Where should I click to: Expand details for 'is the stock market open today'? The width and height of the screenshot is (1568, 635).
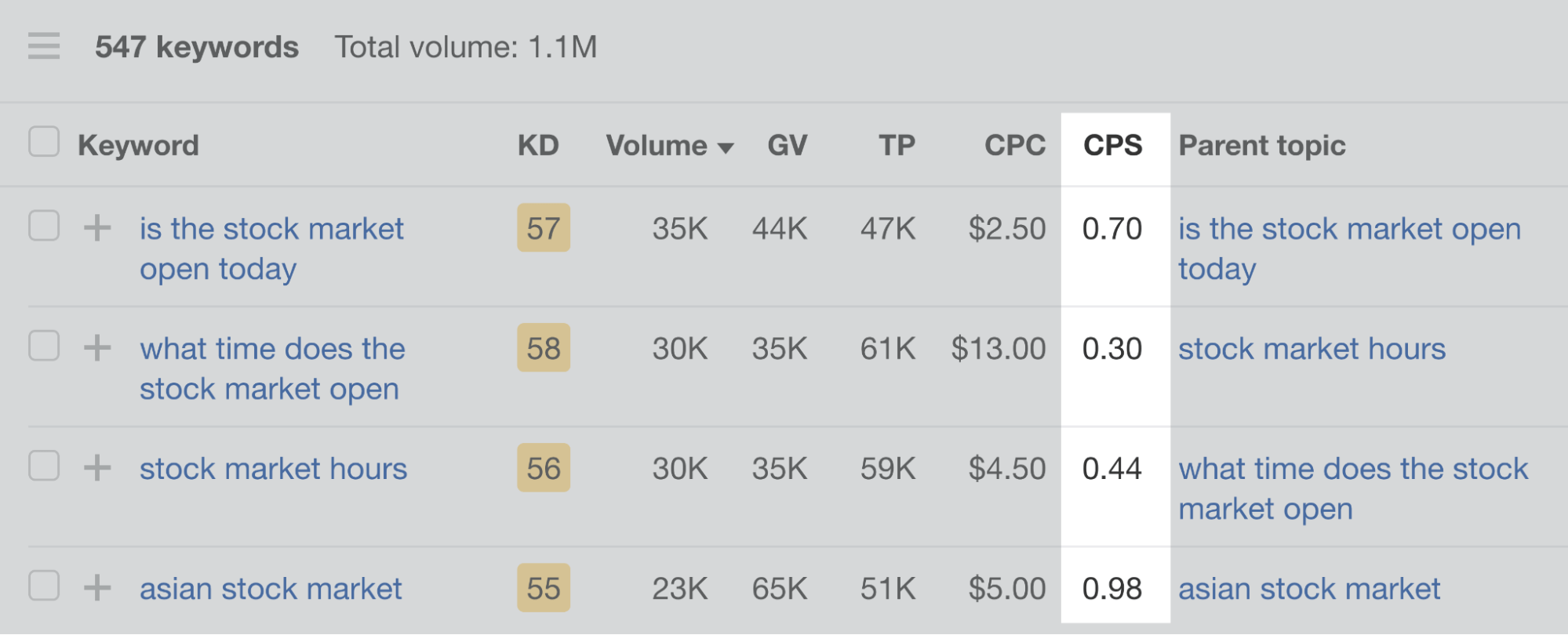coord(97,228)
